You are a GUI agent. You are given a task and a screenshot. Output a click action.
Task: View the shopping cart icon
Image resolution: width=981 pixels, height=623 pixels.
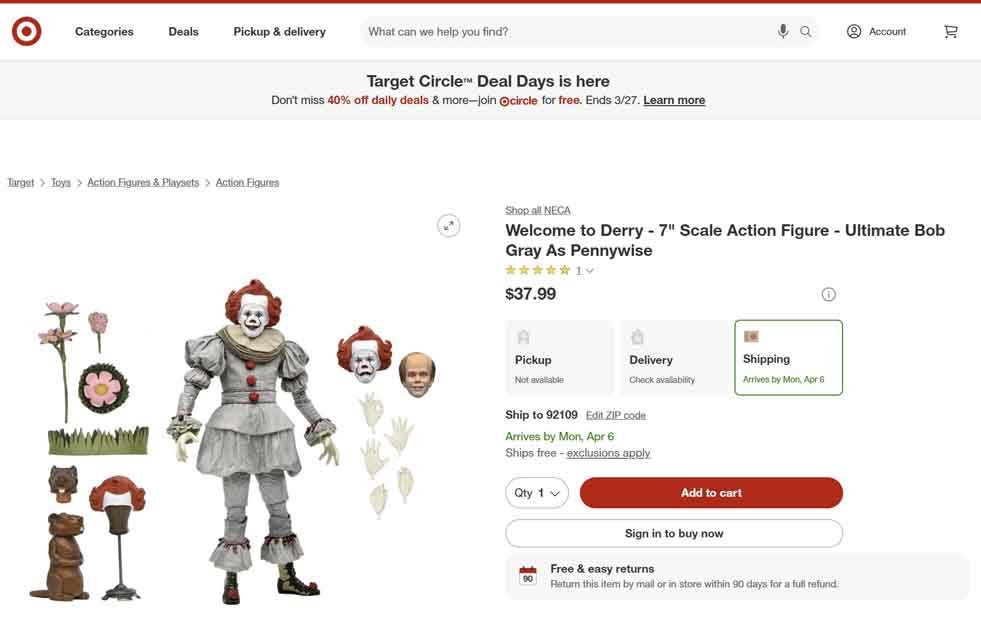(x=950, y=31)
